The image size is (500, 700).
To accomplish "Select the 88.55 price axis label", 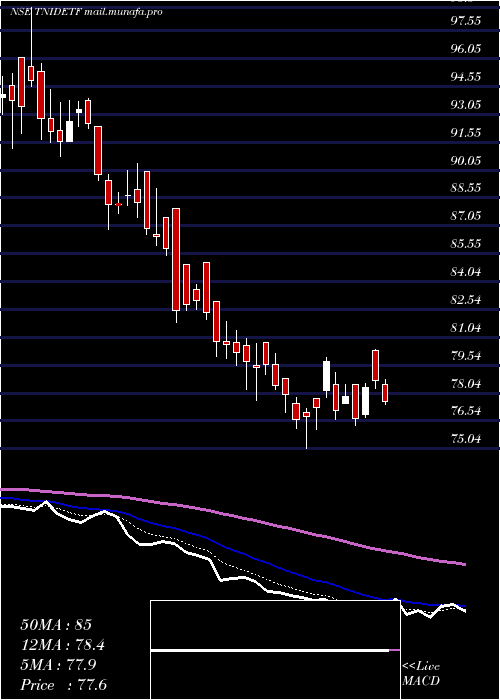I will 466,188.
